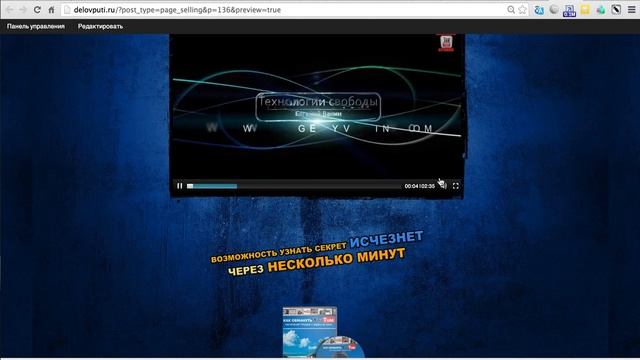Image resolution: width=640 pixels, height=360 pixels.
Task: Open the PageRank badge extension icon
Action: pos(569,10)
